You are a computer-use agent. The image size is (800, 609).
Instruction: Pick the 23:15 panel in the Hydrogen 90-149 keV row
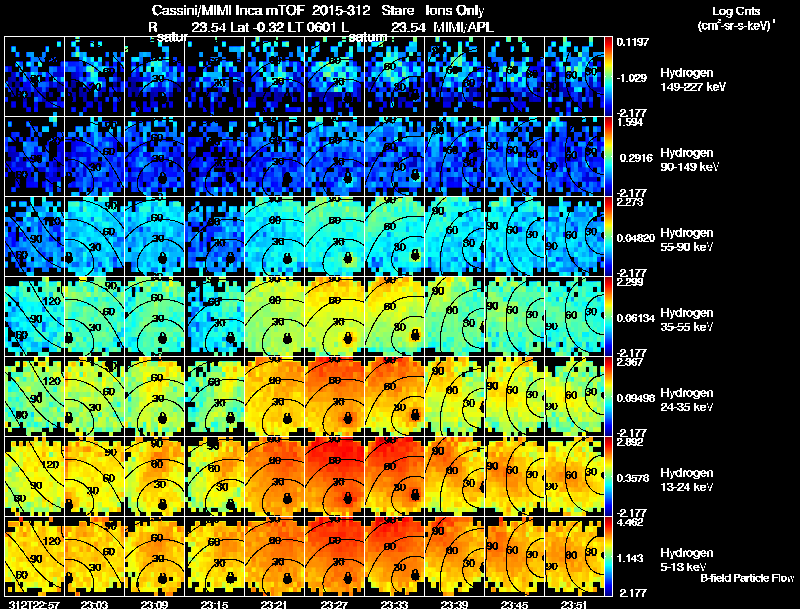click(x=214, y=157)
